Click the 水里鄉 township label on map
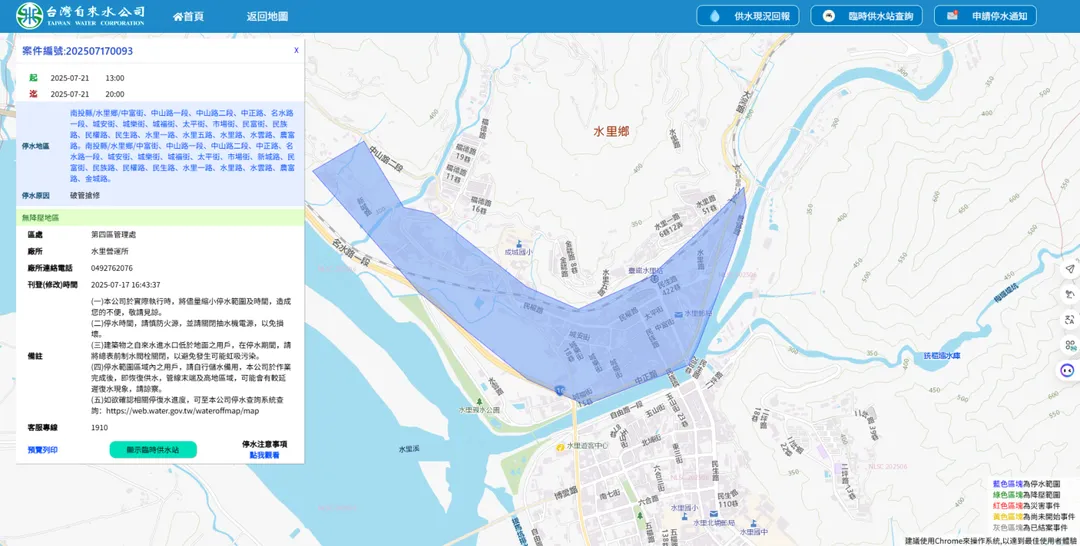1080x546 pixels. pyautogui.click(x=611, y=132)
